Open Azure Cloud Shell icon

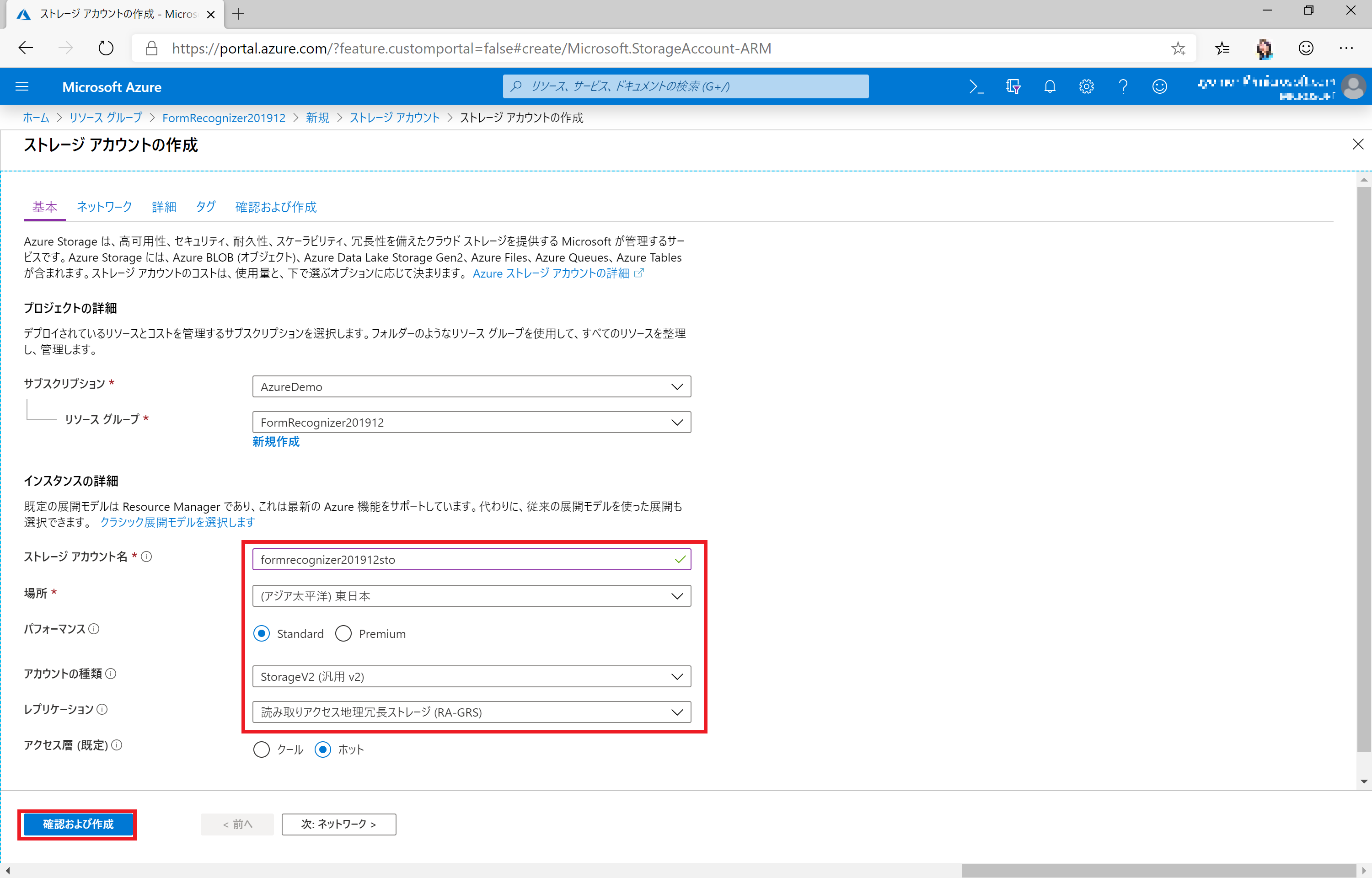click(976, 87)
